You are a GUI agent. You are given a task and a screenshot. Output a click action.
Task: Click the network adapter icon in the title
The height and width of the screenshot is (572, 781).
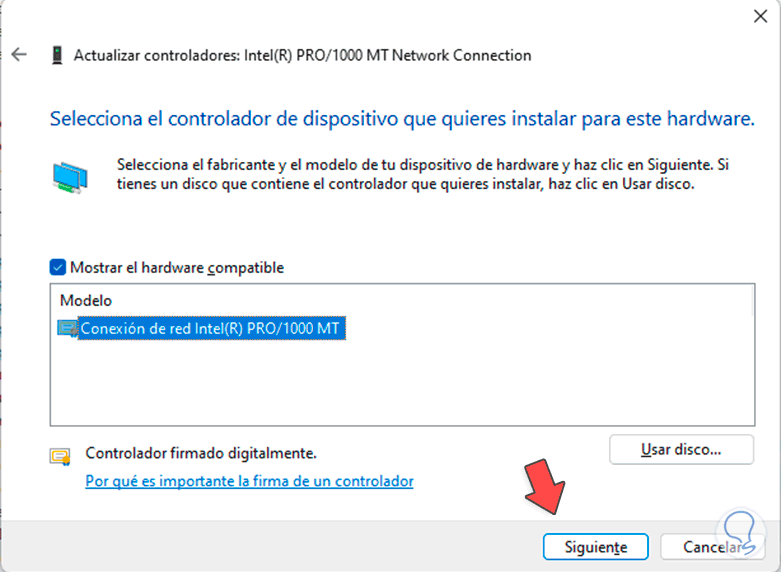tap(57, 55)
